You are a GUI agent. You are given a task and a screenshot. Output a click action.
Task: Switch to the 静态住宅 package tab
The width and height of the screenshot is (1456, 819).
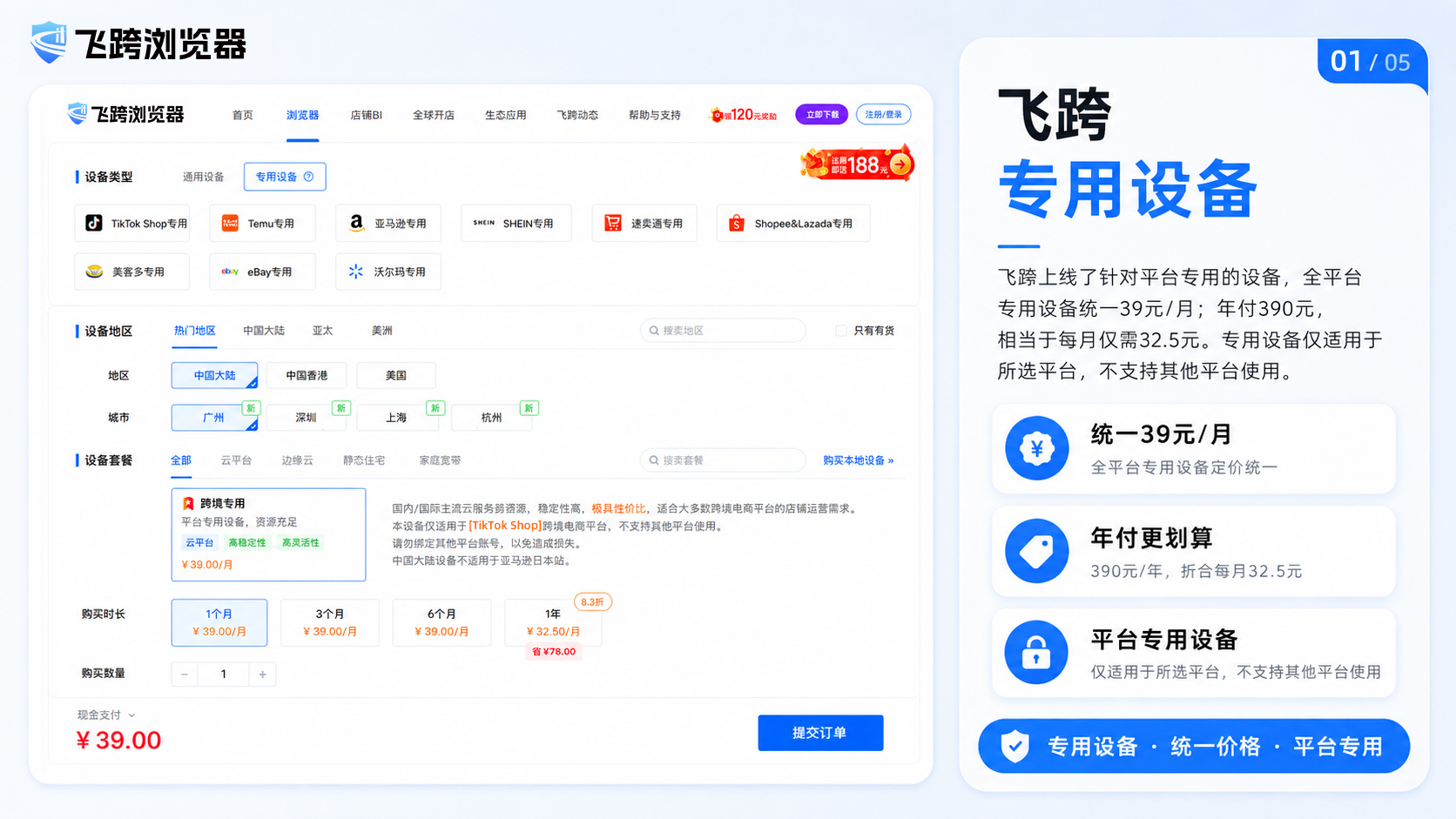(x=364, y=460)
